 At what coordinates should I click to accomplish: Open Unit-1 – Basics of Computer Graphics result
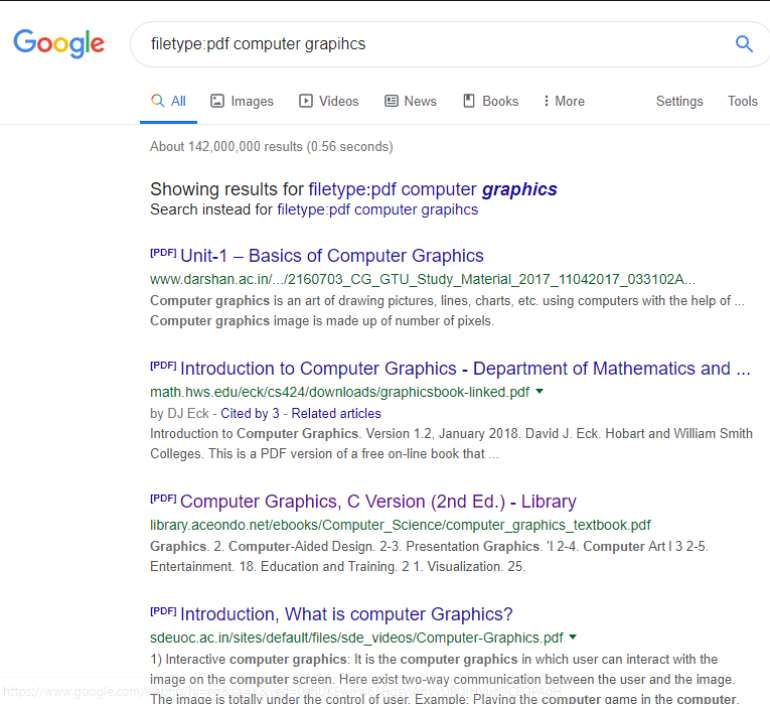pyautogui.click(x=332, y=256)
